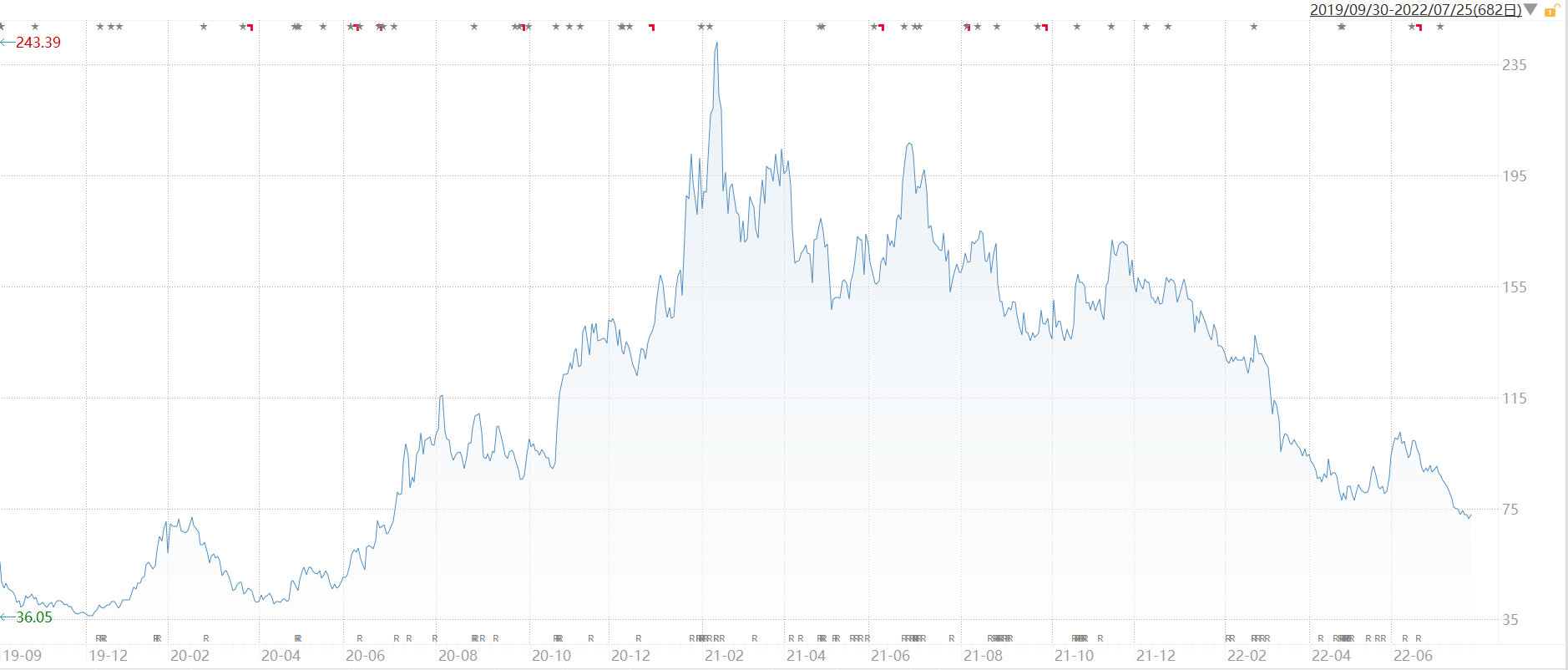Click the chart's highest price peak
This screenshot has height=670, width=1568.
click(x=716, y=43)
